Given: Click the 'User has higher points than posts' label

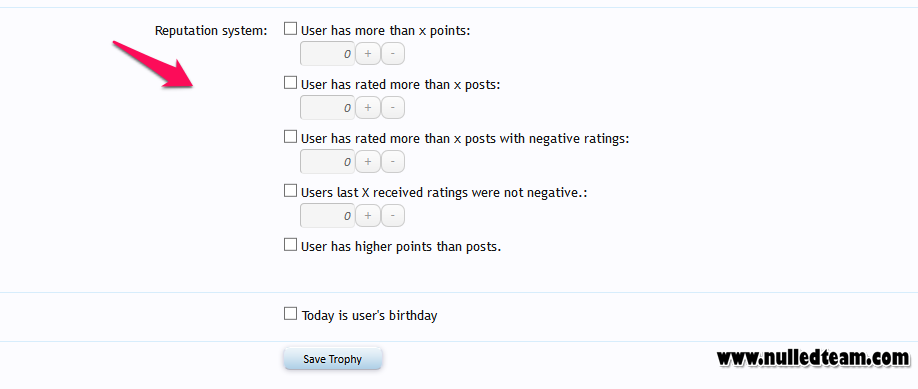Looking at the screenshot, I should [401, 247].
